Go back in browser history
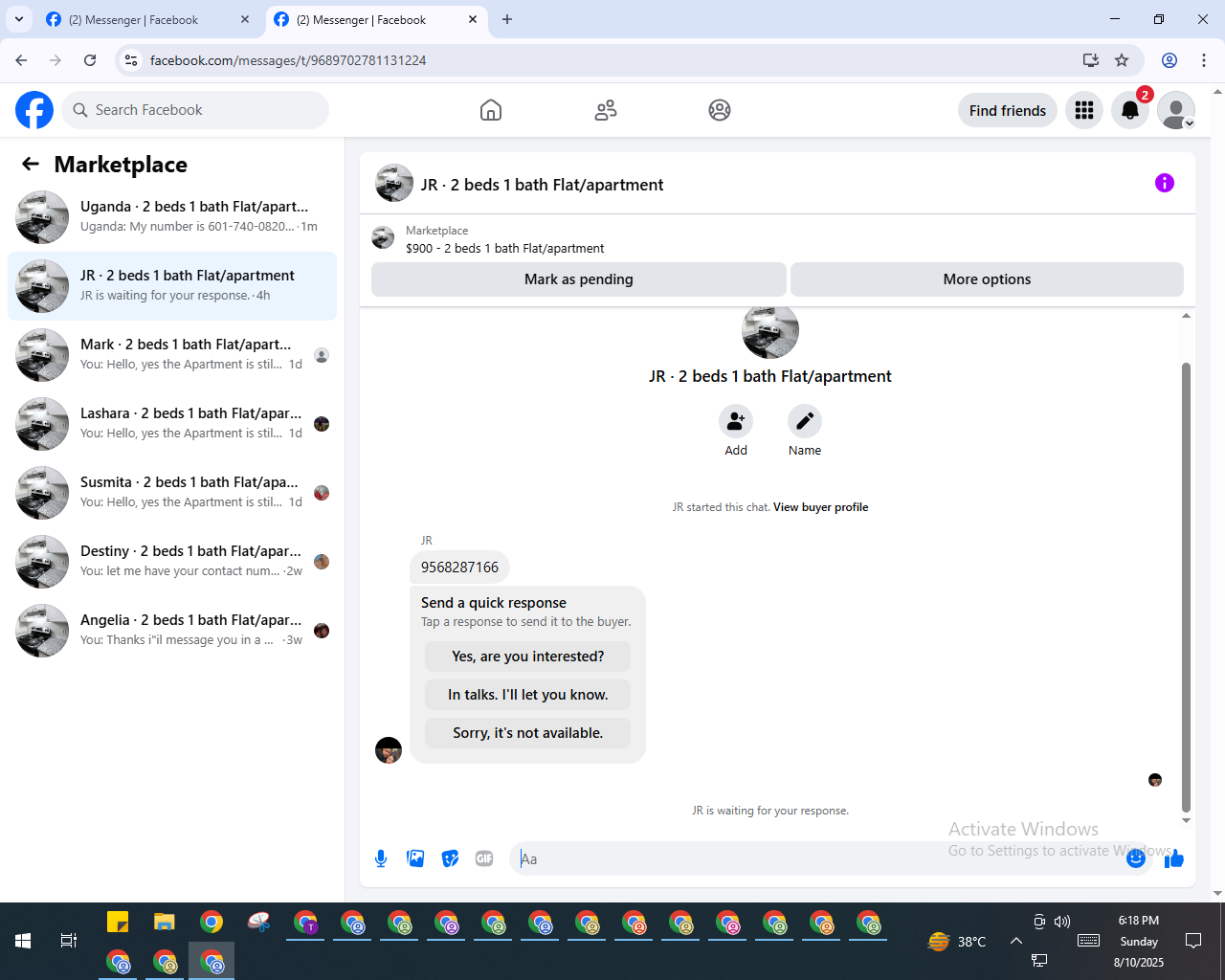Image resolution: width=1225 pixels, height=980 pixels. coord(21,60)
